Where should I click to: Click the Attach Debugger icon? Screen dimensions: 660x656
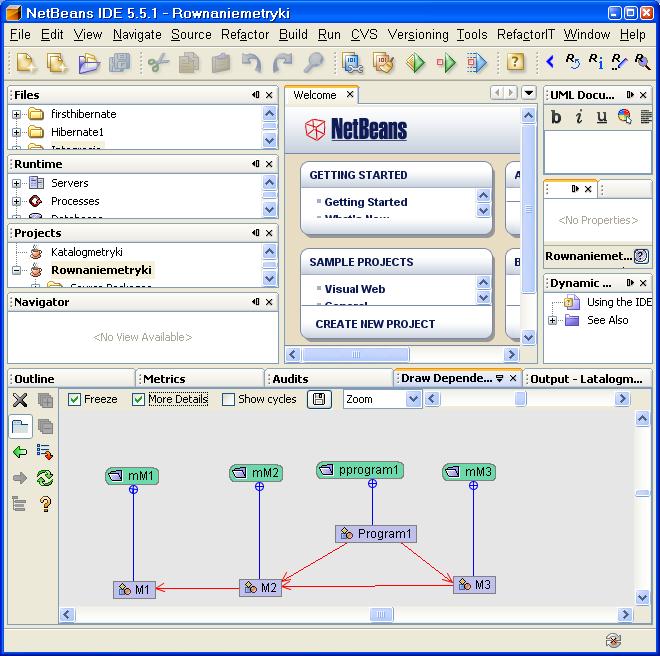tap(476, 63)
